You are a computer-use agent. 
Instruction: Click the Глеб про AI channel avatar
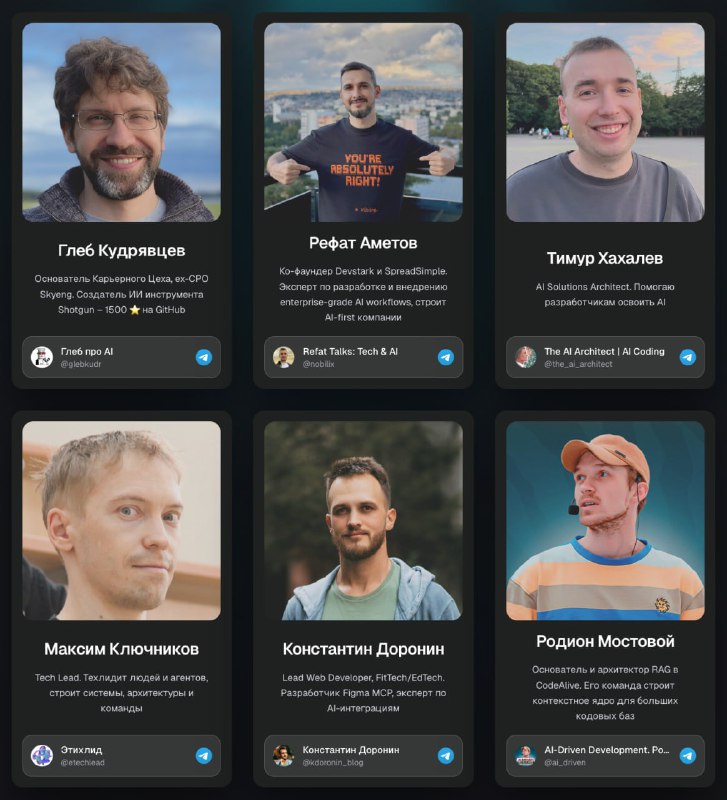(42, 357)
